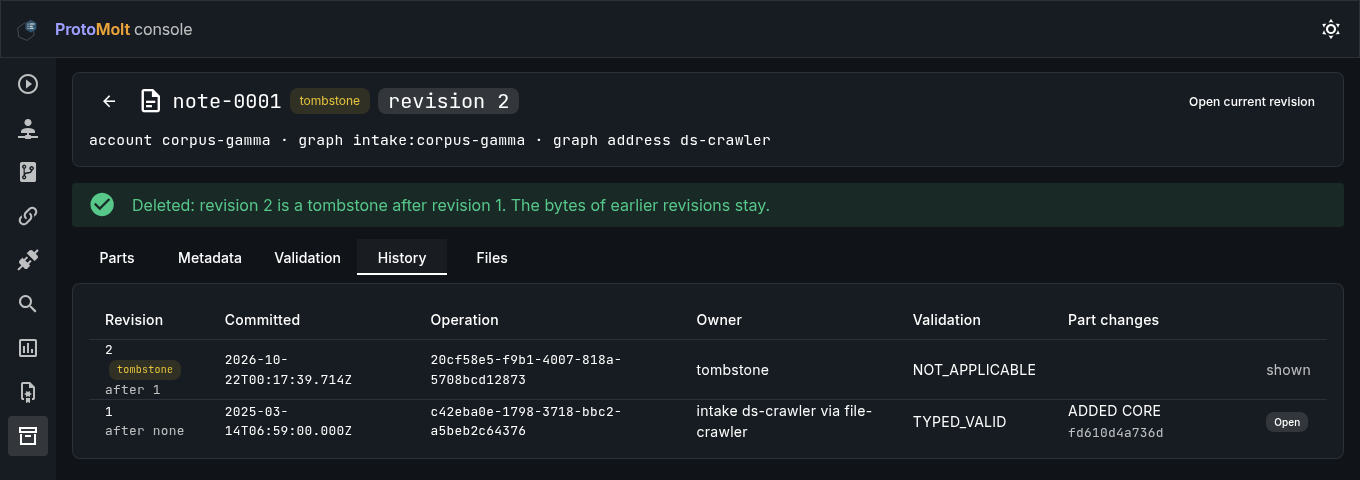The width and height of the screenshot is (1360, 480).
Task: Click the ProtoMolt console title
Action: tap(124, 29)
